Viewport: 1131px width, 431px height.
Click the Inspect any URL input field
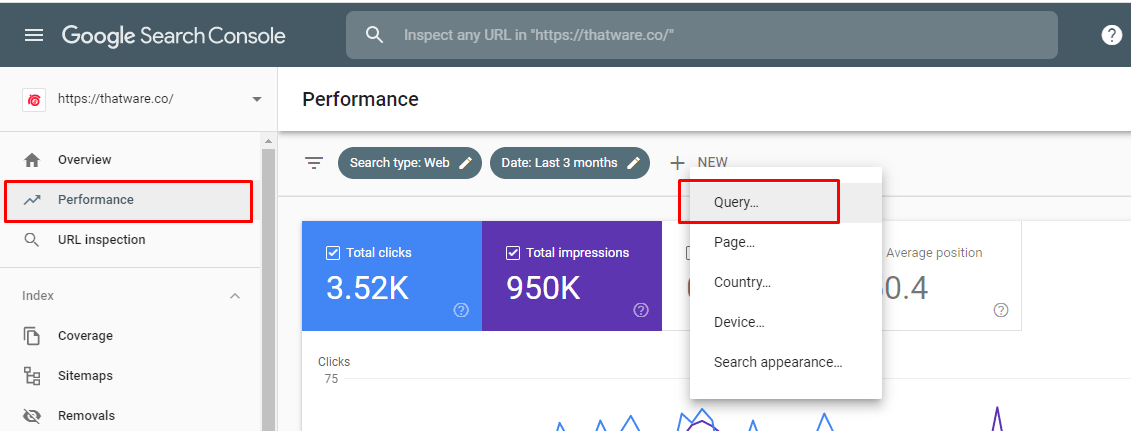click(x=702, y=35)
